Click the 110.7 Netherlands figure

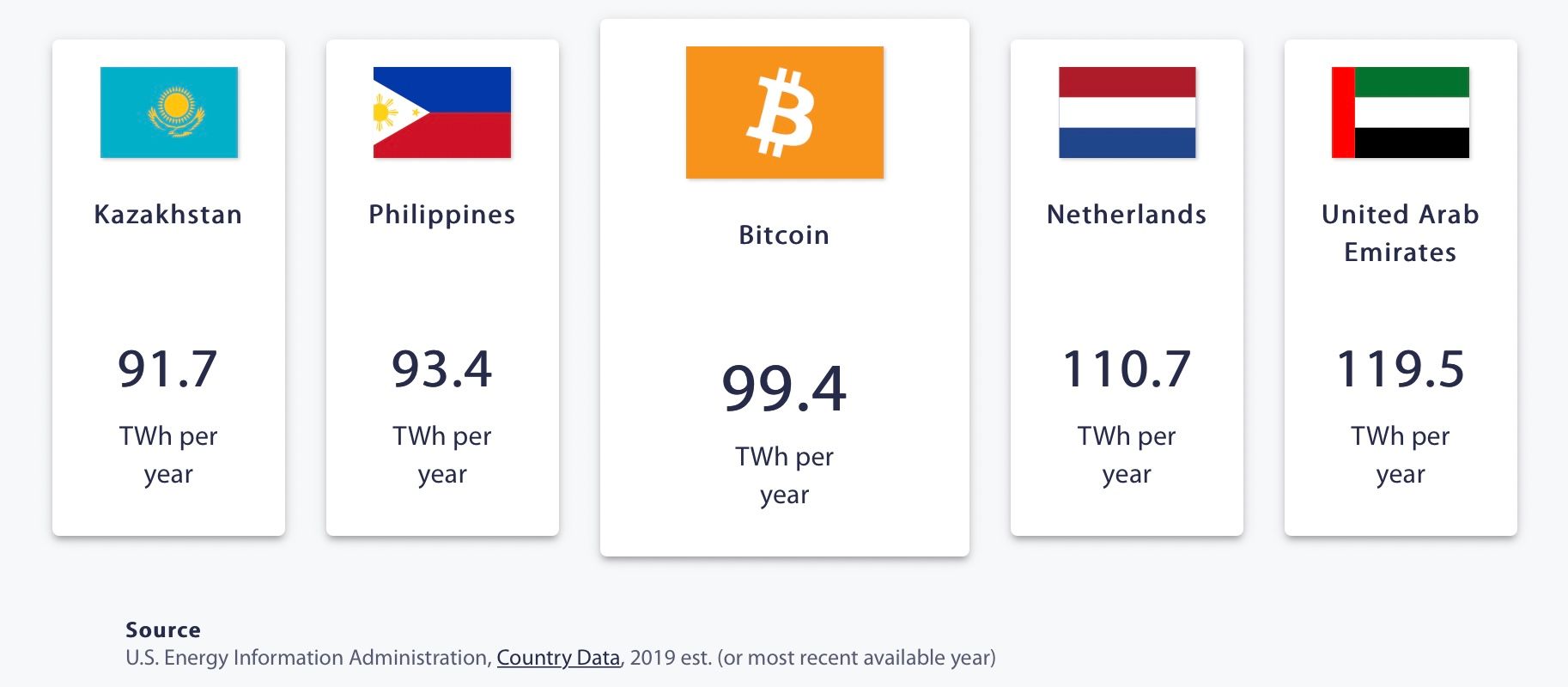(x=1127, y=369)
